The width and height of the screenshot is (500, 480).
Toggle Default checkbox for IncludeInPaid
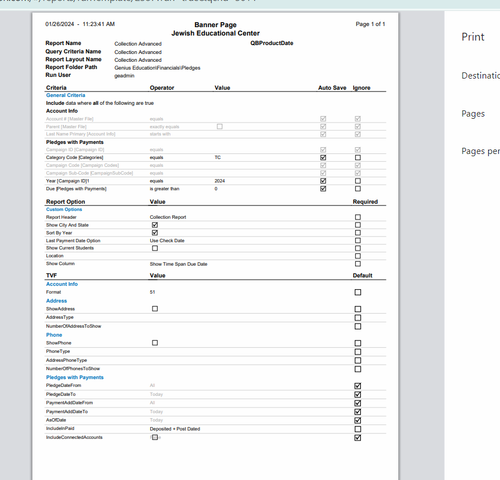click(358, 429)
